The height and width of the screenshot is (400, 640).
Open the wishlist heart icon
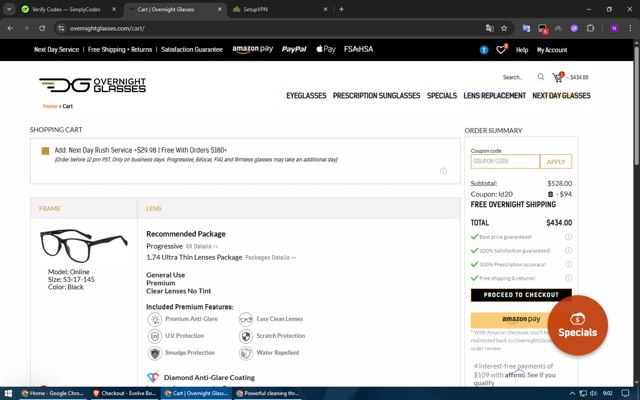point(501,50)
